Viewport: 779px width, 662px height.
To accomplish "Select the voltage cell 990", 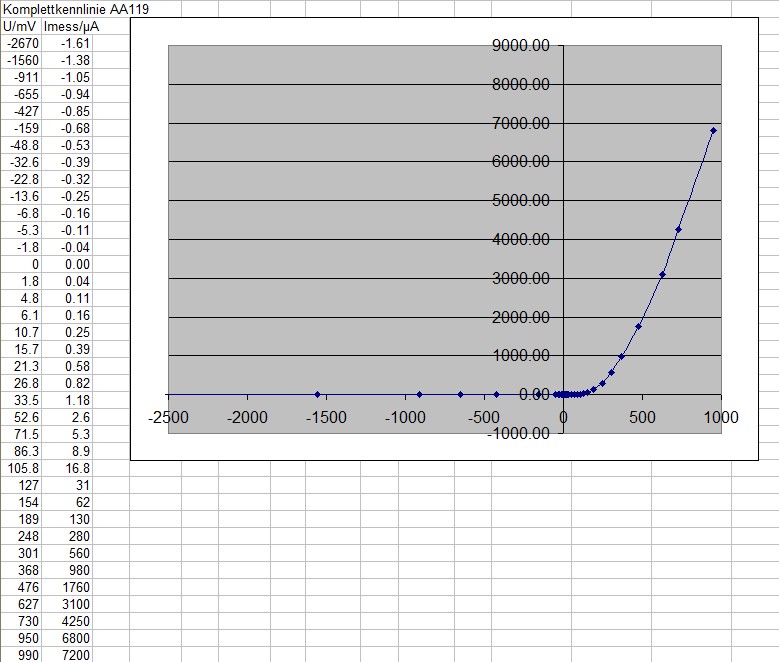I will pyautogui.click(x=21, y=655).
